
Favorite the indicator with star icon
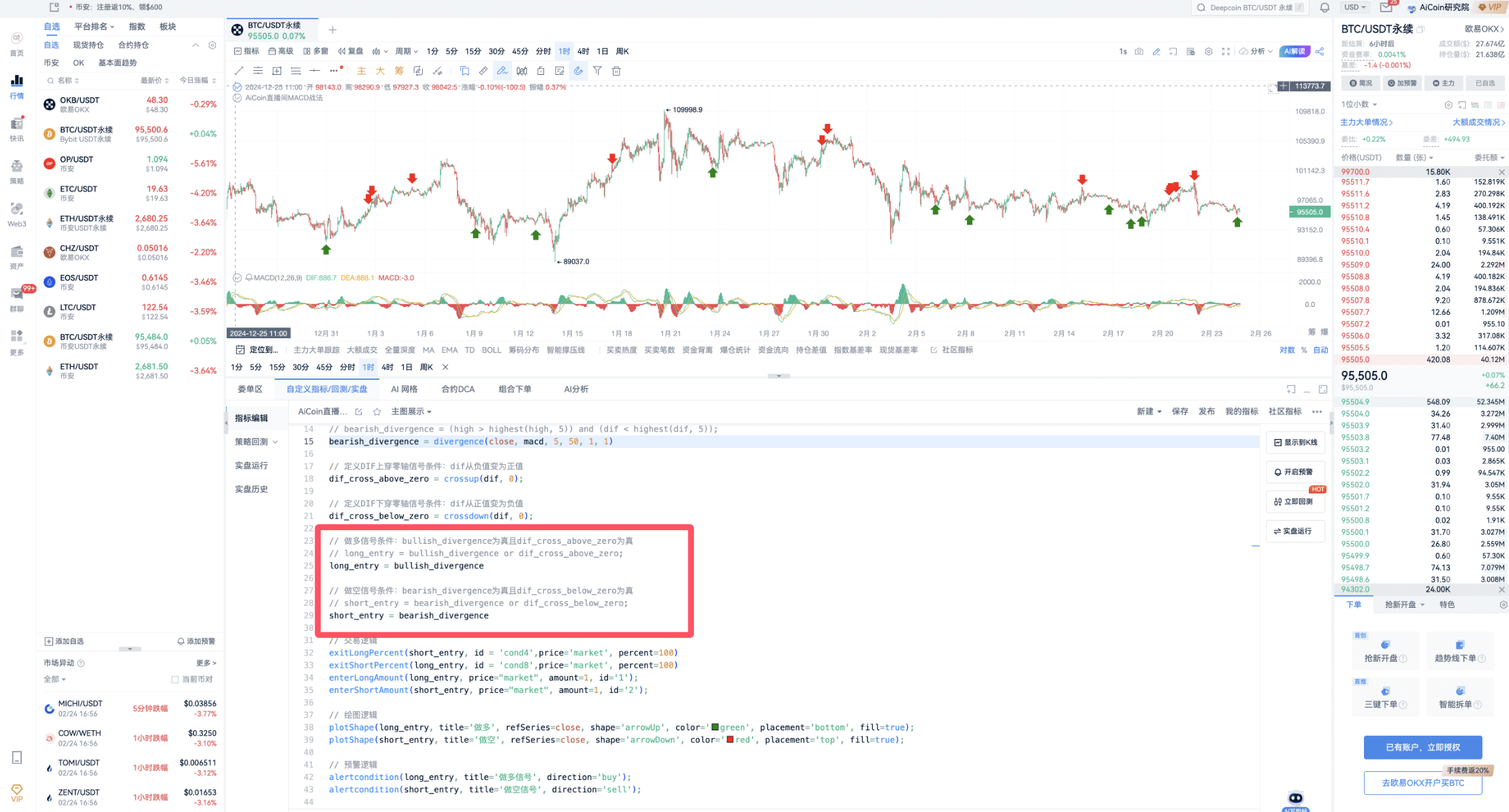pyautogui.click(x=377, y=412)
